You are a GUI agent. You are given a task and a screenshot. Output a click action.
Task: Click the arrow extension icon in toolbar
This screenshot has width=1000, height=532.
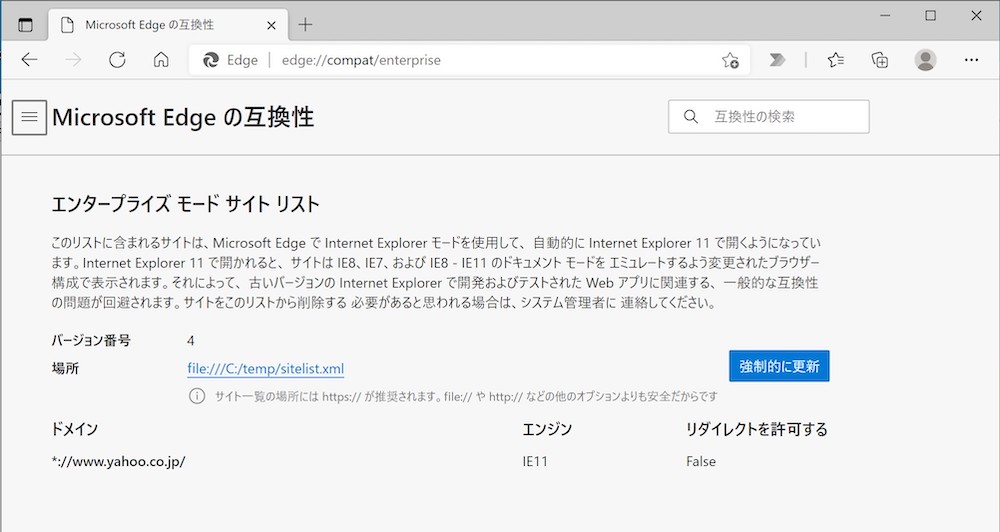pos(777,60)
